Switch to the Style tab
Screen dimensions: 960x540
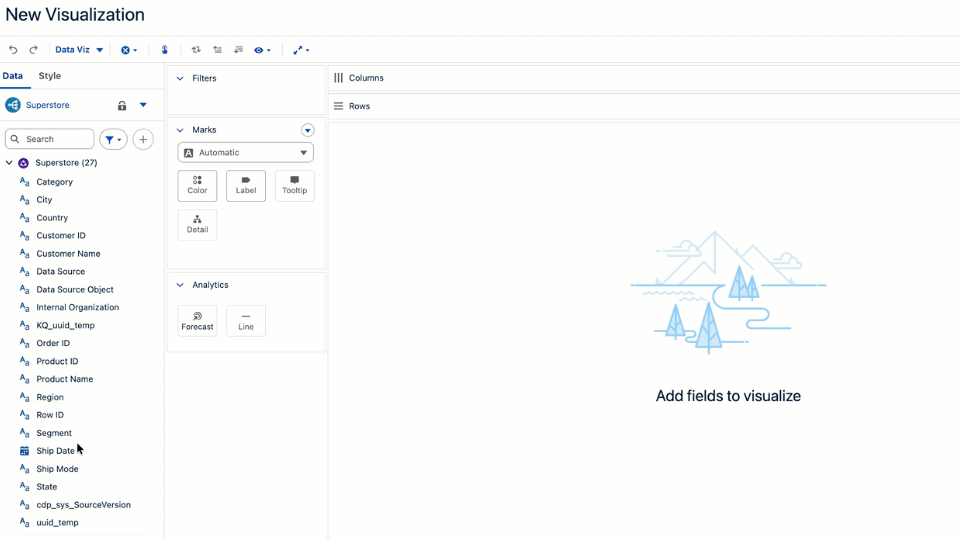(50, 76)
